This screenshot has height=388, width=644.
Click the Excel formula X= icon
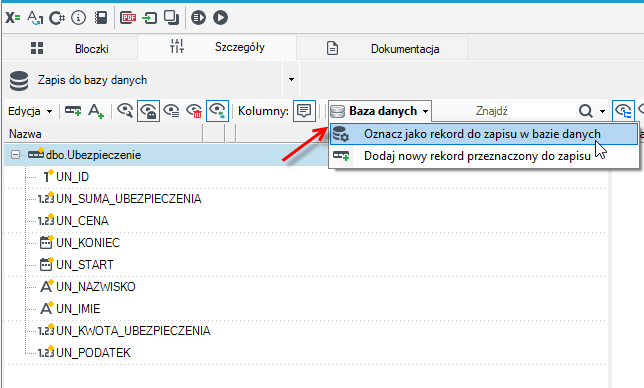coord(13,18)
